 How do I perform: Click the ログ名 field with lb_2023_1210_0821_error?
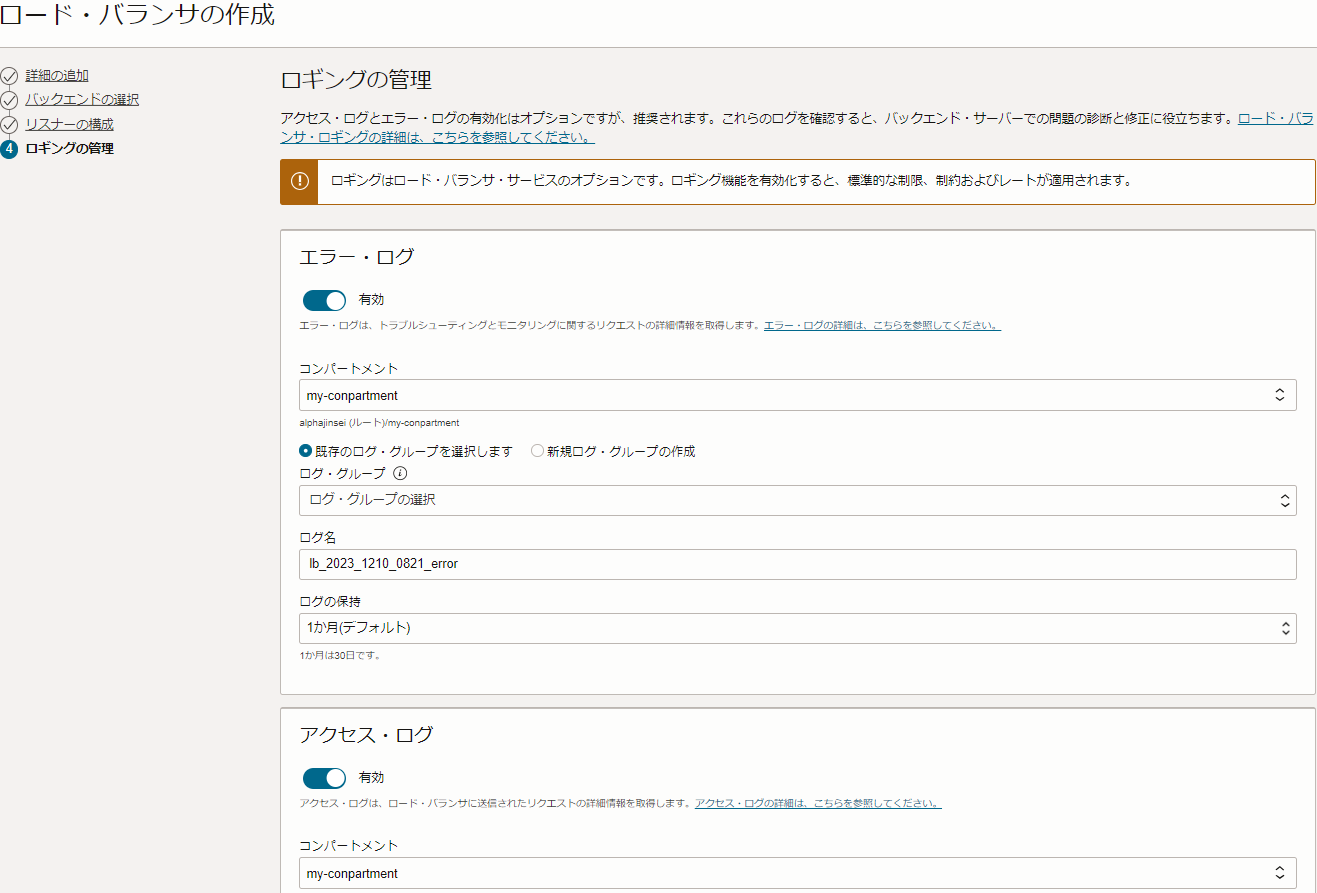(x=798, y=564)
